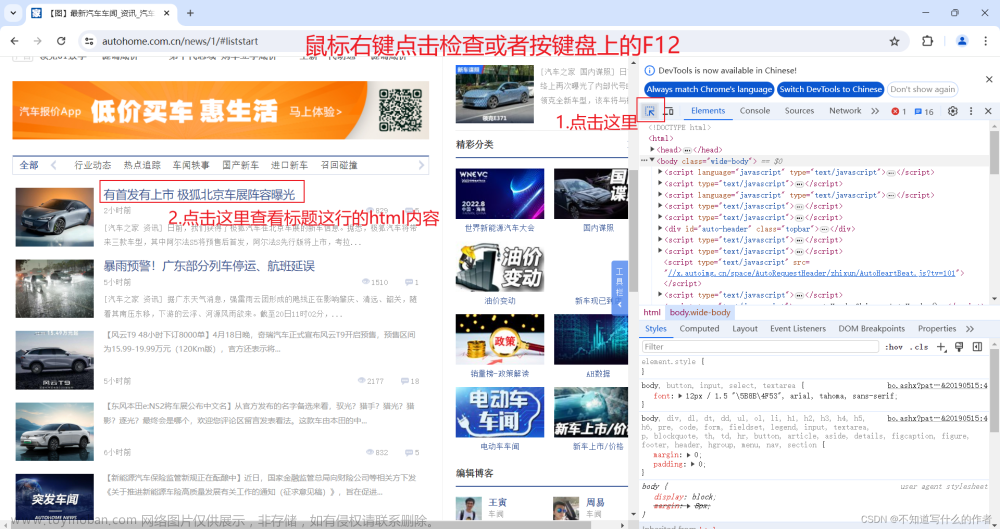Screen dimensions: 1000x529
Task: Open the DevTools three-dot customize menu
Action: (x=971, y=111)
